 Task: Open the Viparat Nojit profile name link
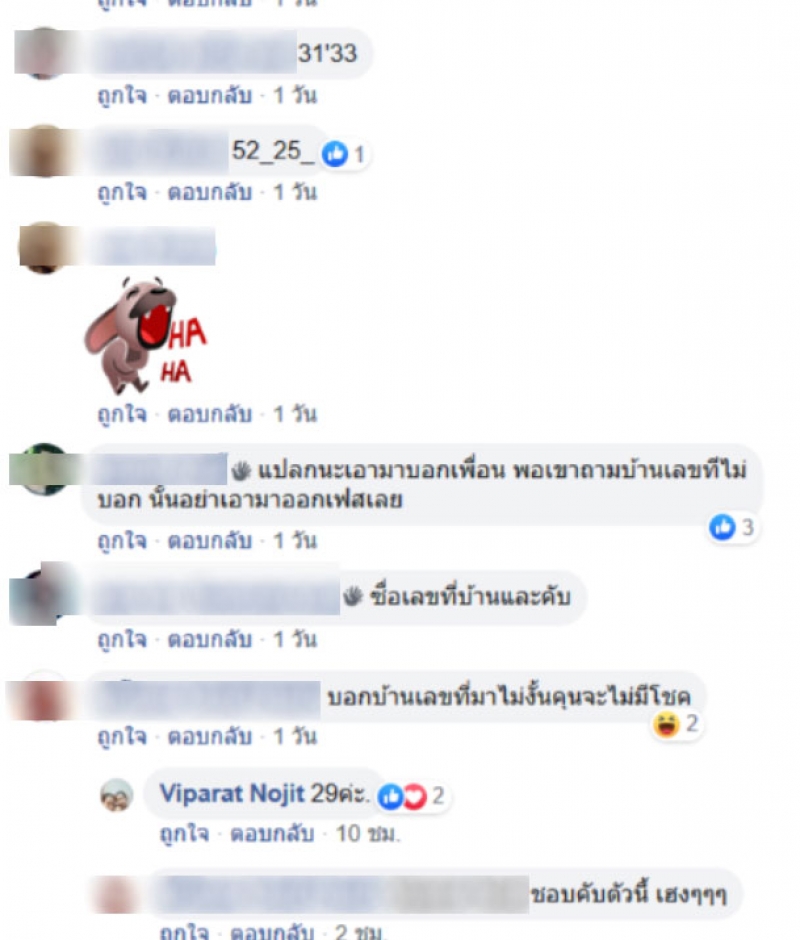(232, 794)
